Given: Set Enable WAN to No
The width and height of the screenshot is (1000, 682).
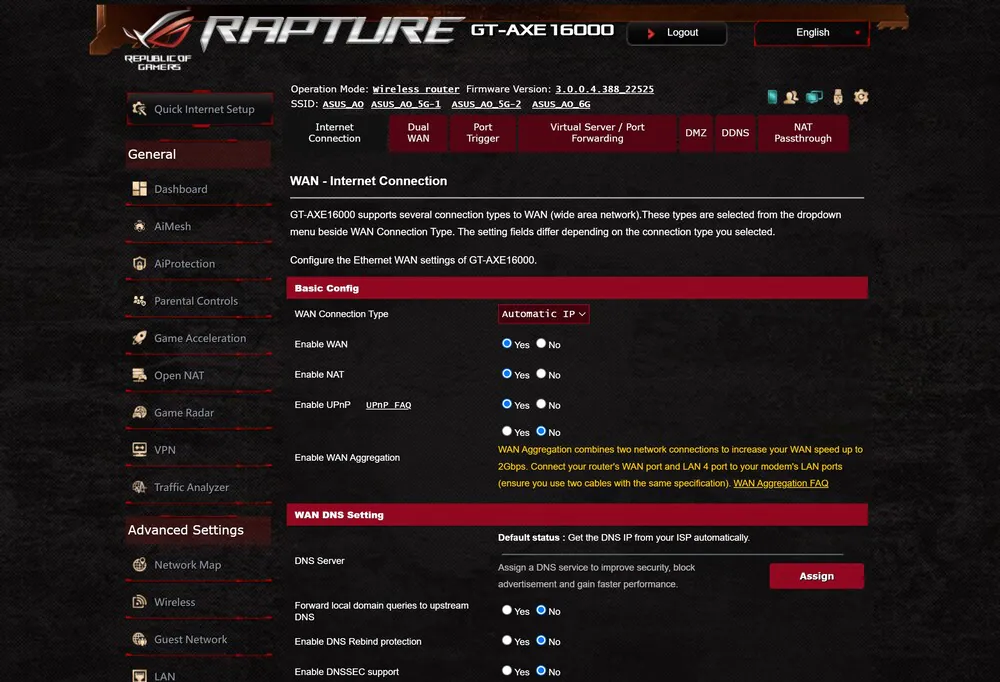Looking at the screenshot, I should [541, 343].
